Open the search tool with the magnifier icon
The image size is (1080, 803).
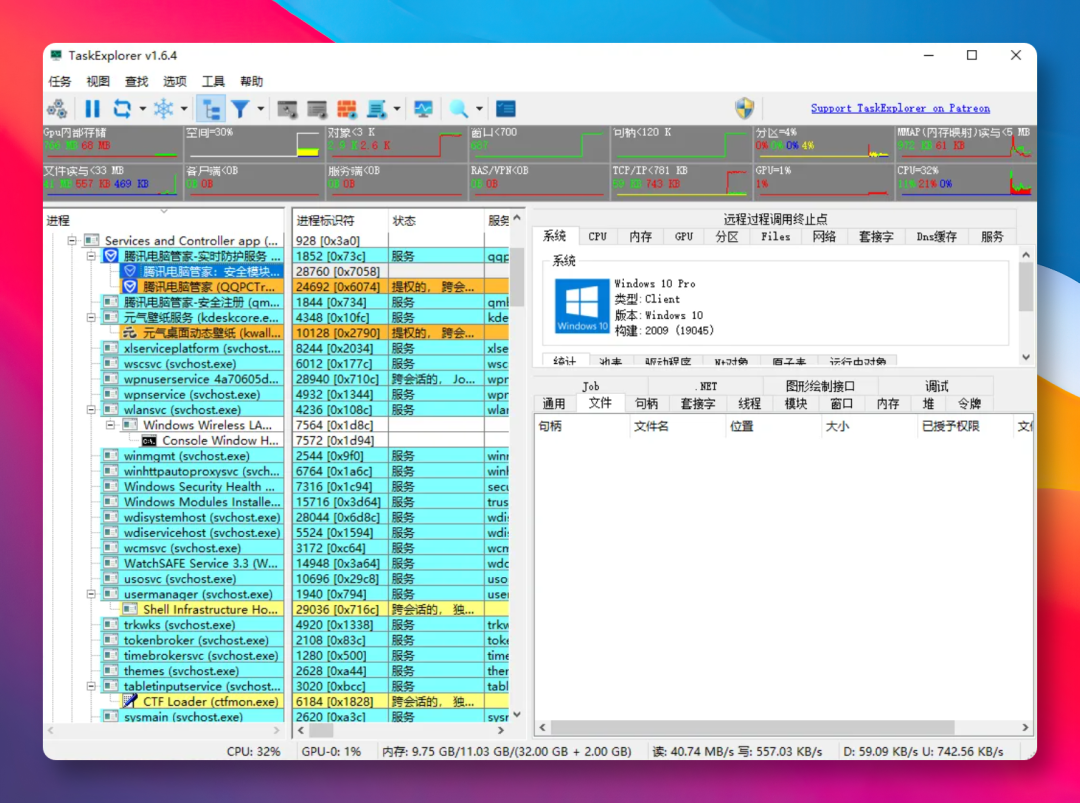click(x=459, y=108)
